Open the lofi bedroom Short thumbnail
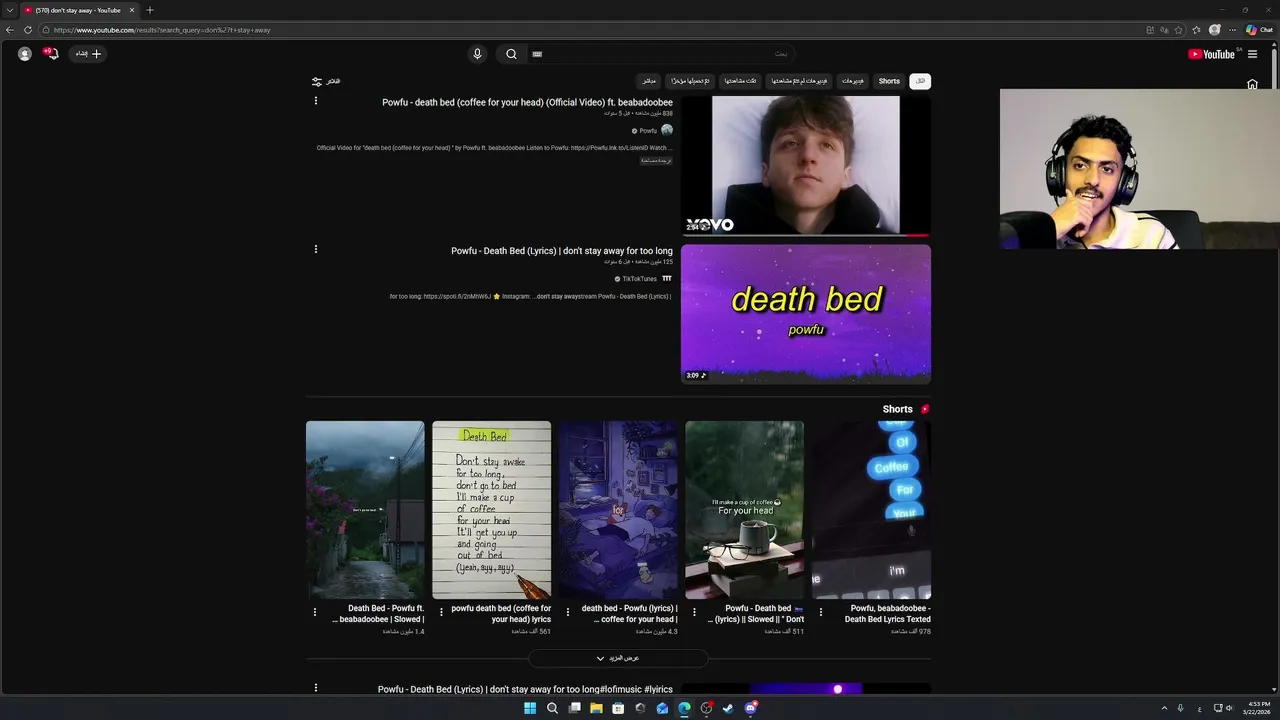This screenshot has height=720, width=1280. click(618, 510)
